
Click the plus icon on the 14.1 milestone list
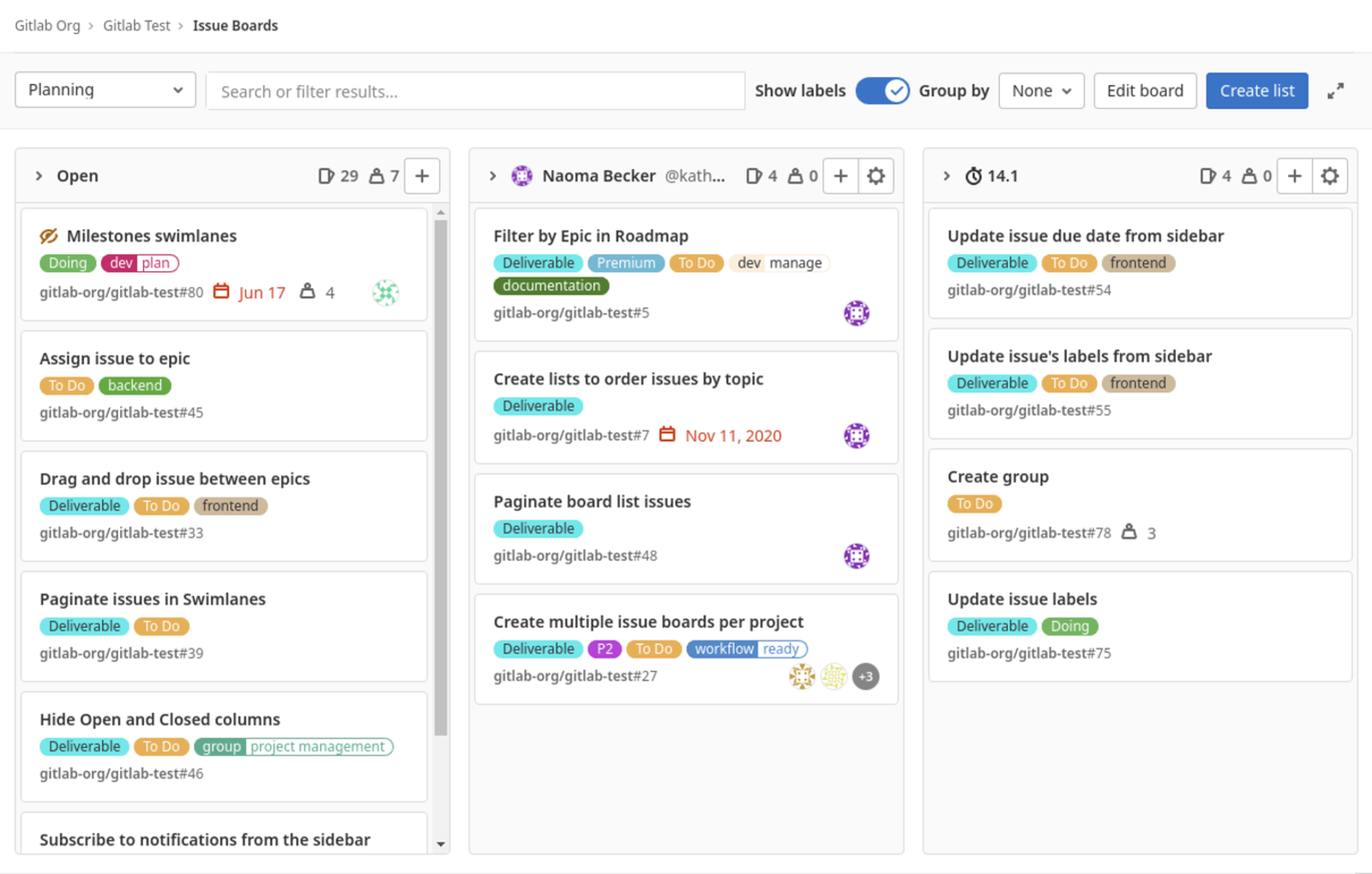tap(1294, 175)
